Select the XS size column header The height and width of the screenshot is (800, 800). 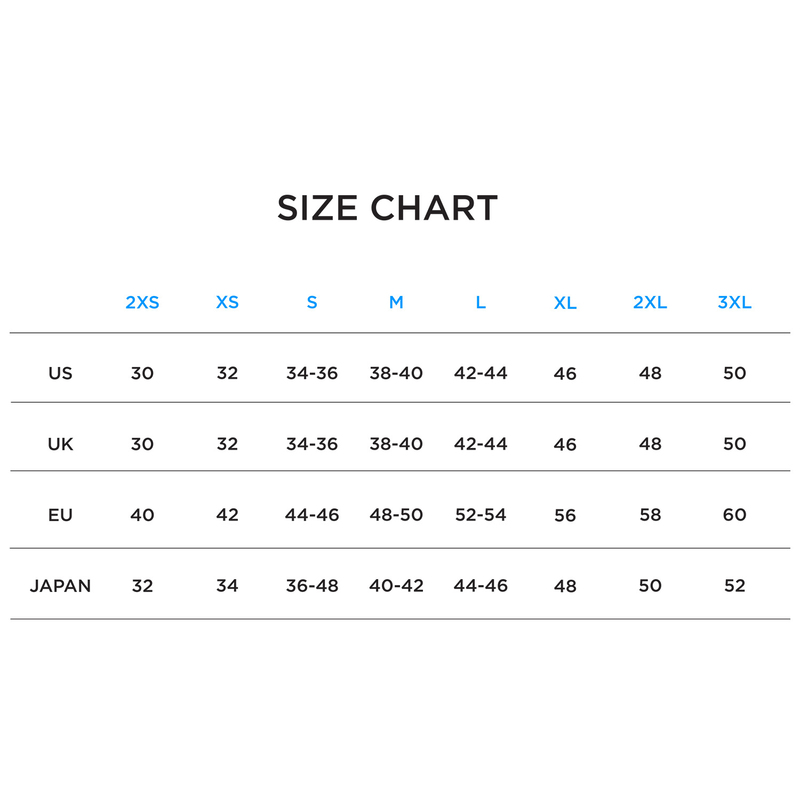227,302
